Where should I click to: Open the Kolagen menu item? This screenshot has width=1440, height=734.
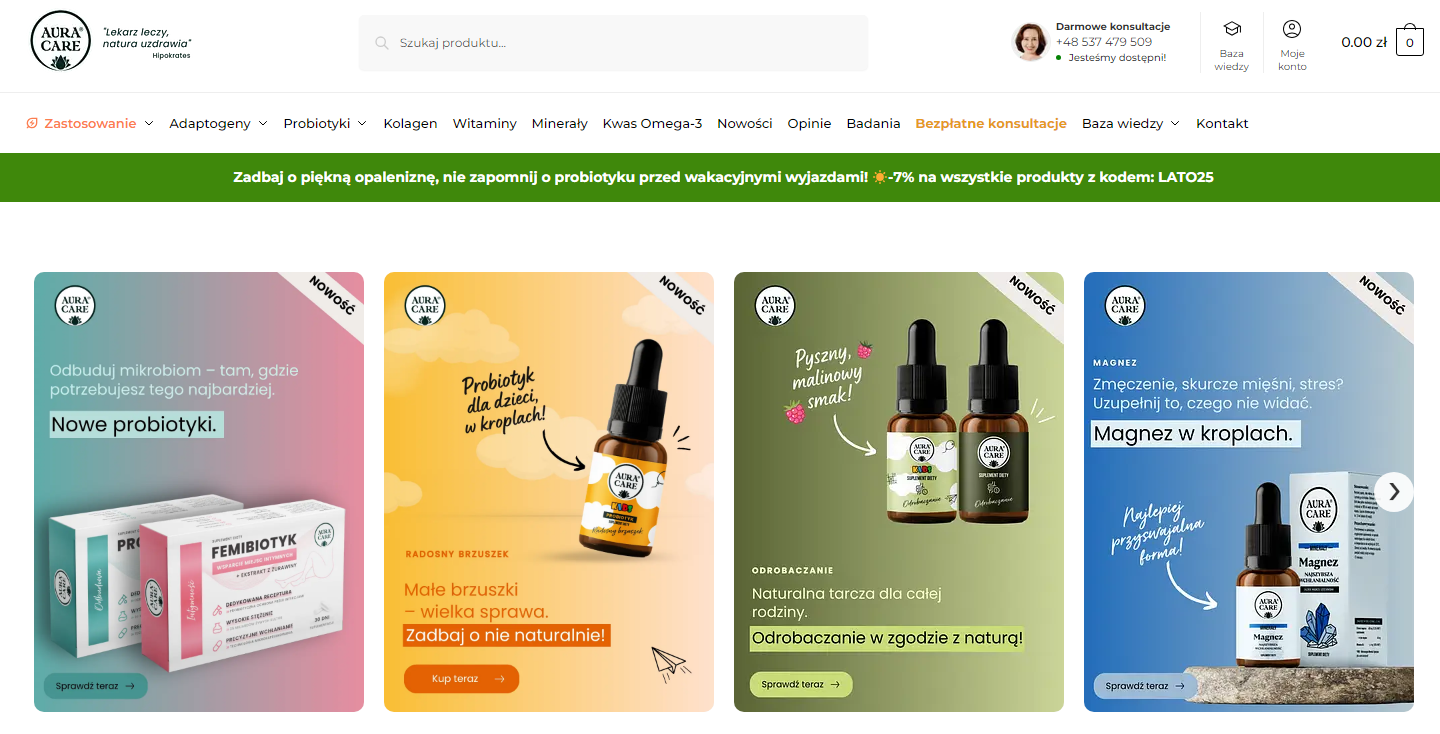click(x=410, y=124)
